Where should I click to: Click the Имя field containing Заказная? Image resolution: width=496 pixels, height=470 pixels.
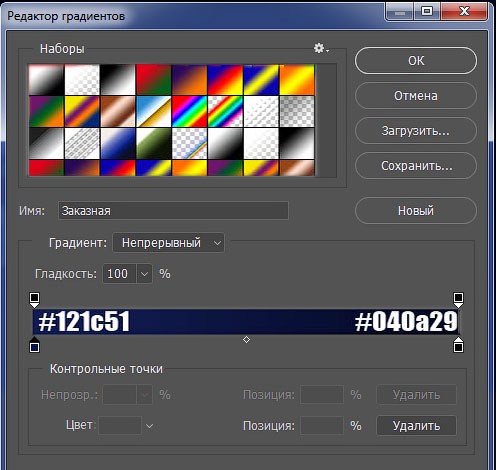point(173,211)
